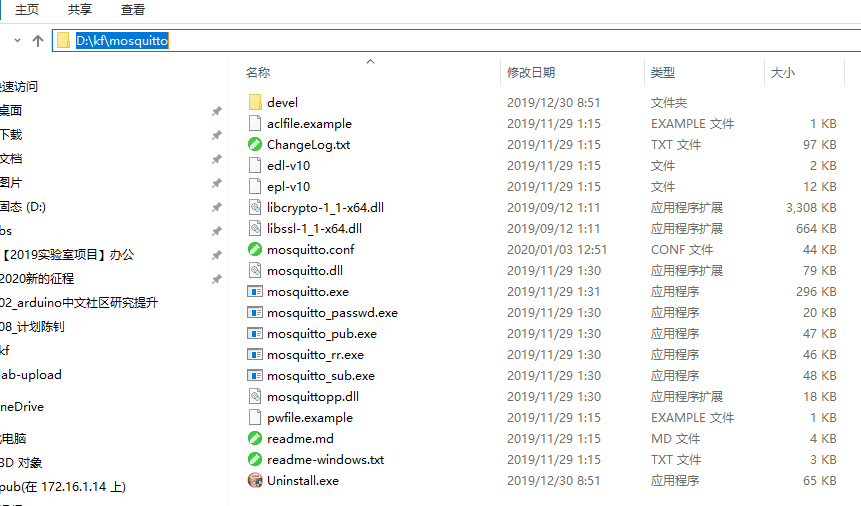Unpin 桌面 using its pin icon
Screen dimensions: 861x506
(x=217, y=111)
